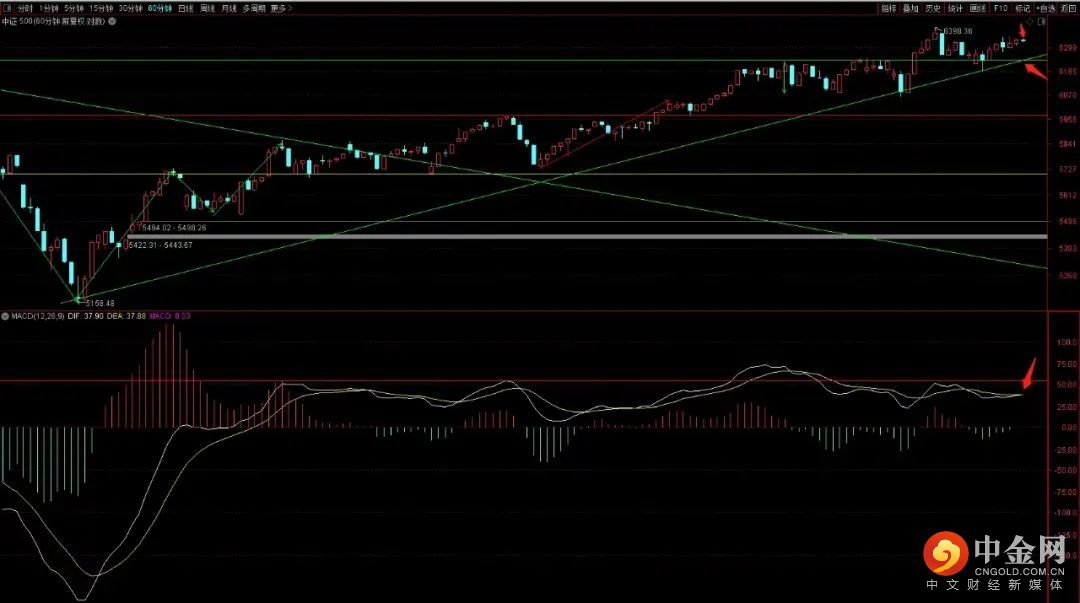Switch chart to 日线 daily period
The height and width of the screenshot is (603, 1080).
click(185, 8)
